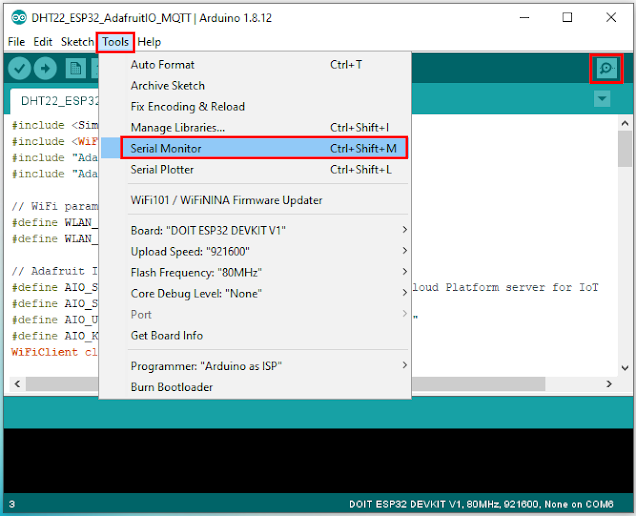Select the DHT22_ESP32 sketch tab
This screenshot has width=636, height=516.
coord(55,101)
